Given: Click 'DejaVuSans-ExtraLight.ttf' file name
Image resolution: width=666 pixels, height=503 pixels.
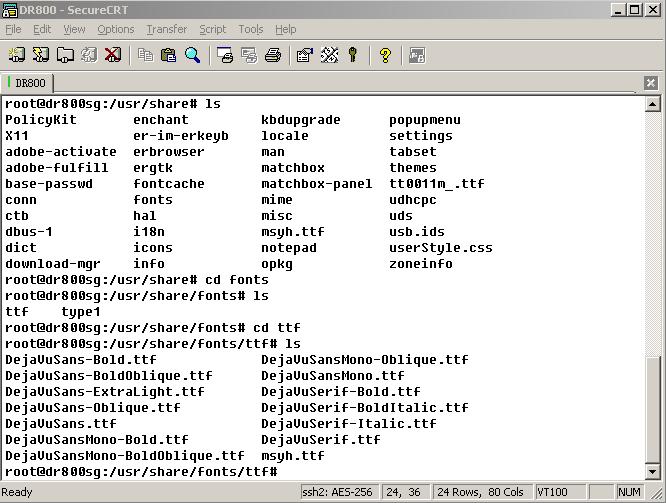Looking at the screenshot, I should (x=104, y=392).
